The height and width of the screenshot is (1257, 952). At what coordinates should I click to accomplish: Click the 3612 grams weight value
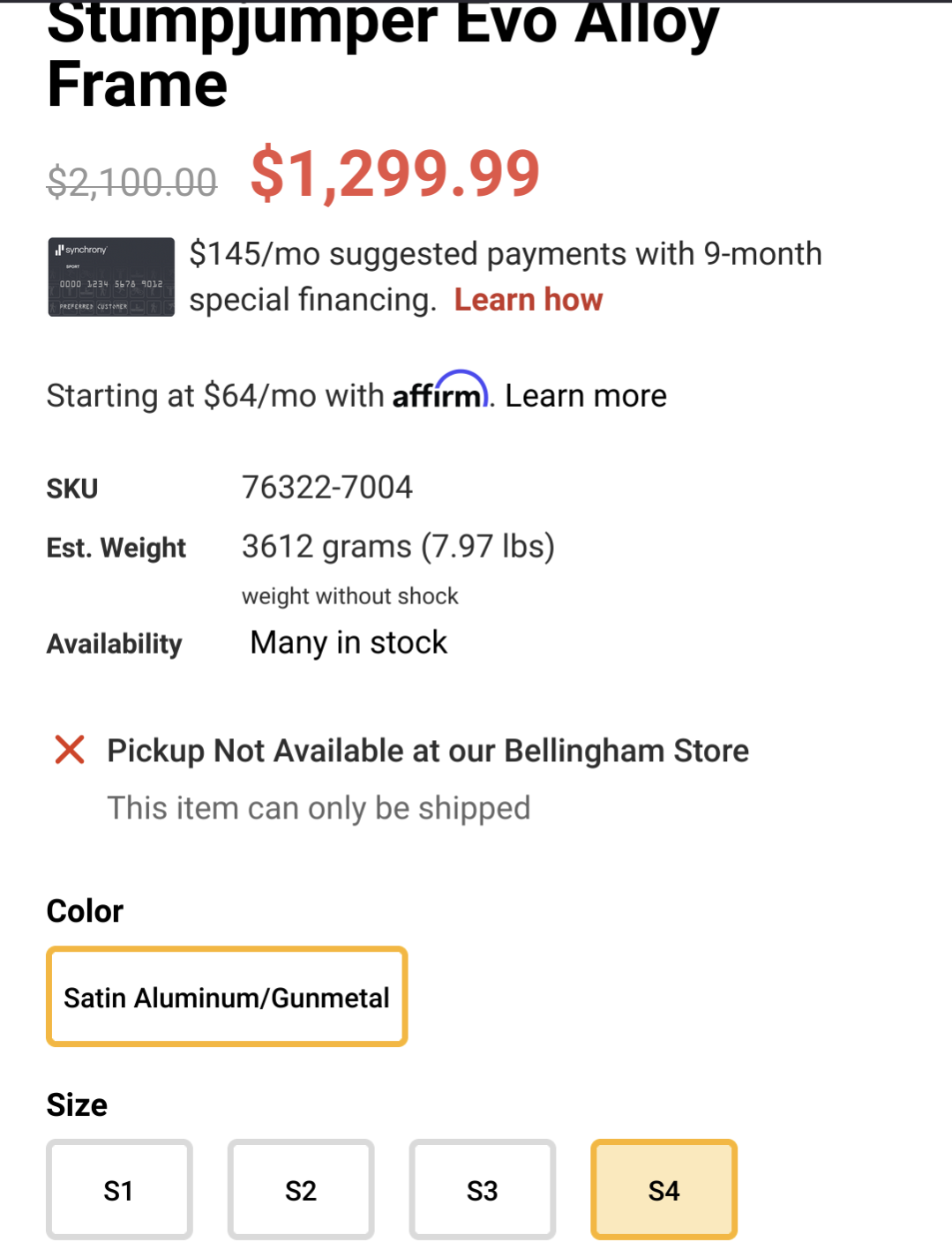pyautogui.click(x=398, y=546)
